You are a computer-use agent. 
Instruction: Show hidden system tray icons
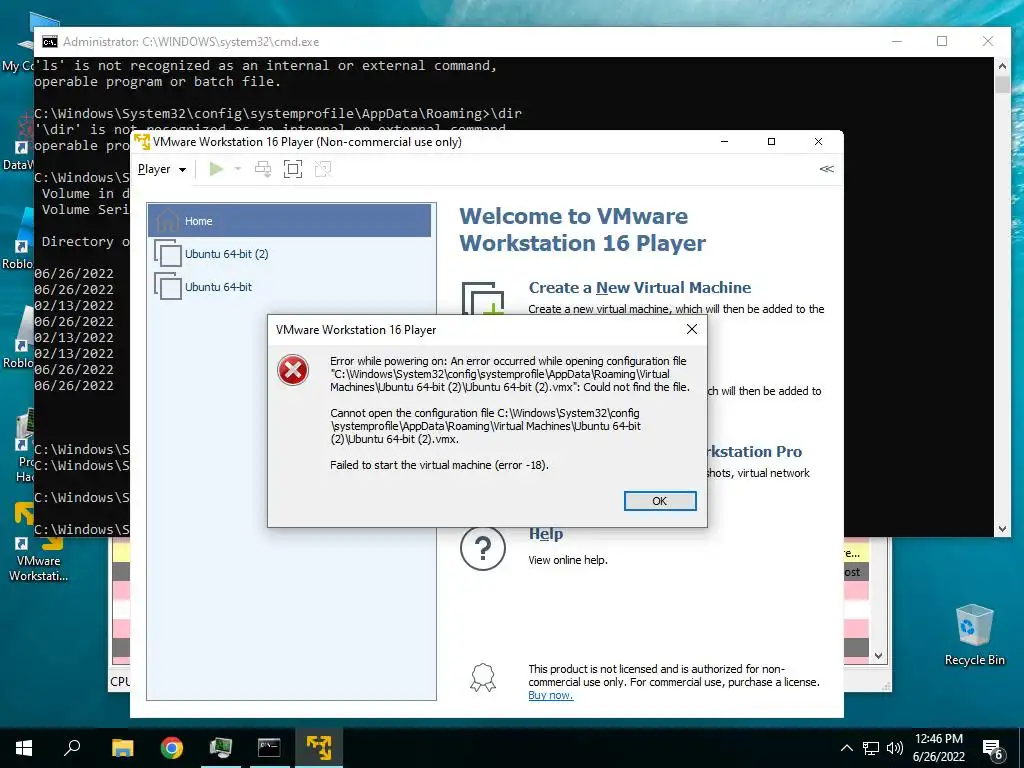(846, 748)
